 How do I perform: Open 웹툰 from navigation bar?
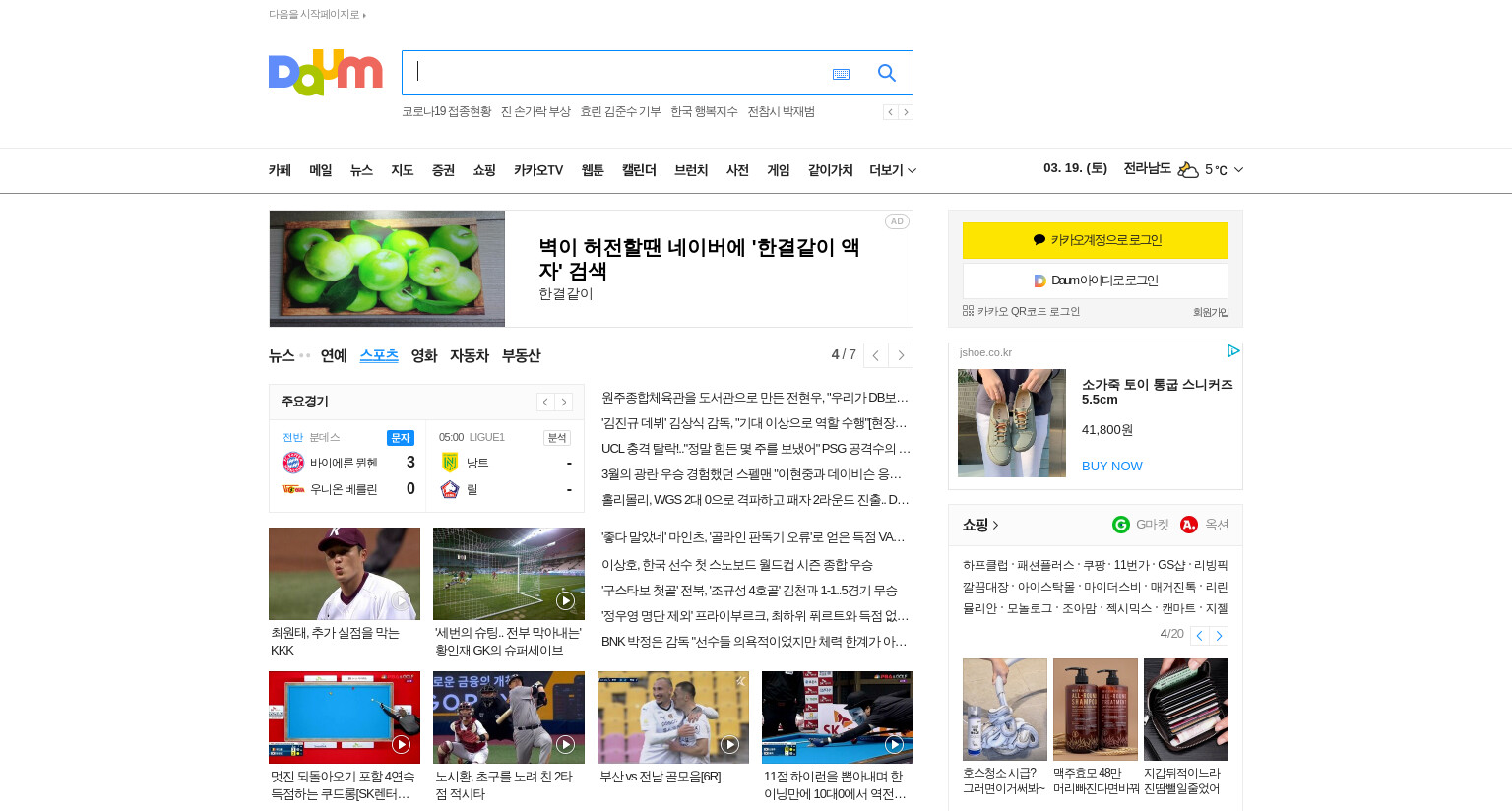tap(593, 170)
